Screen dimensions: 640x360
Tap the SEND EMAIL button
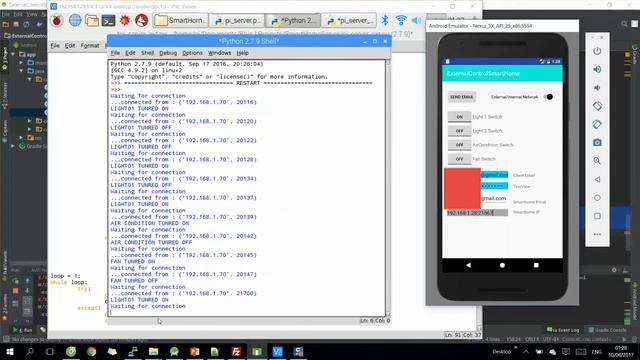[x=462, y=97]
